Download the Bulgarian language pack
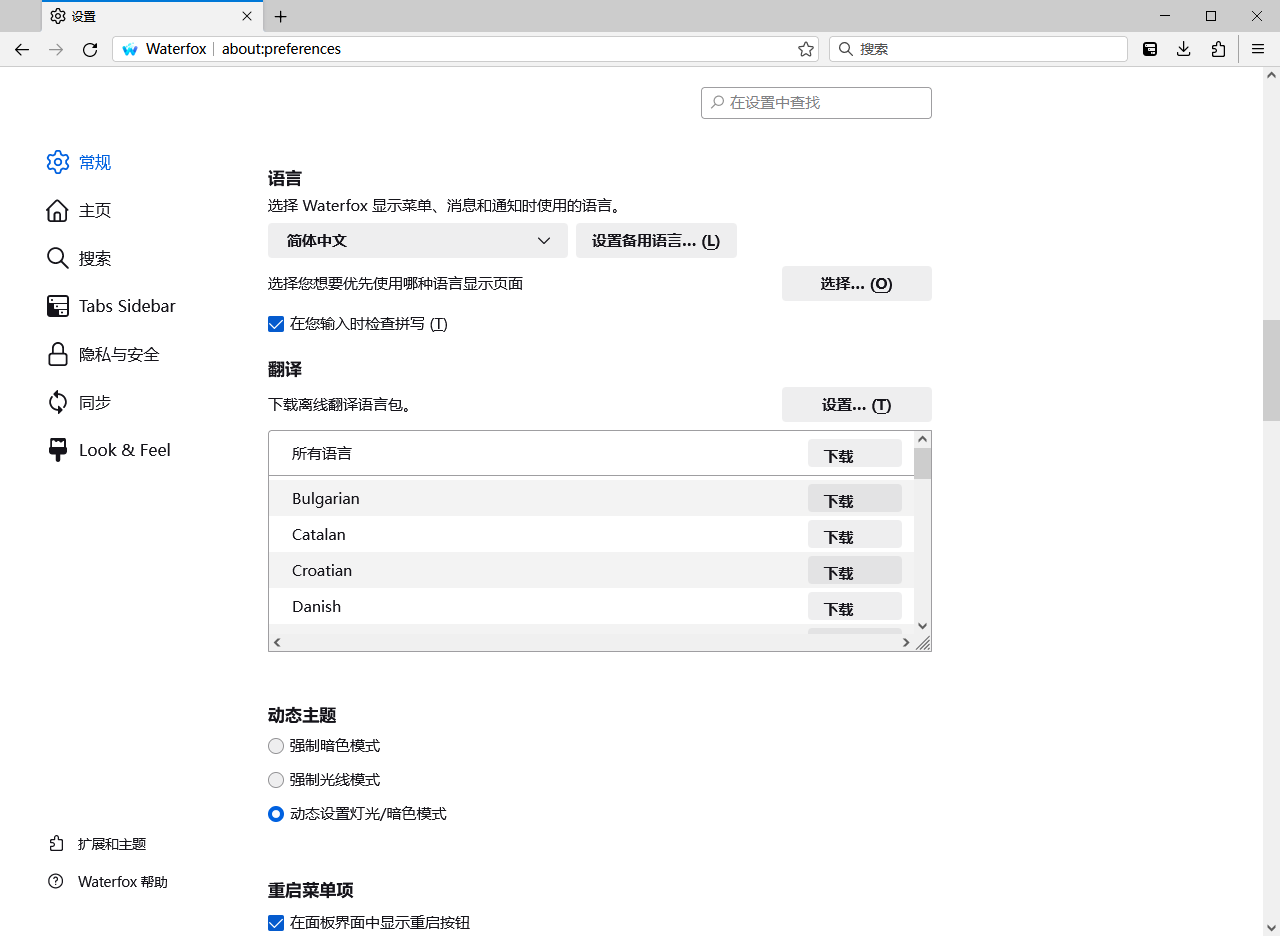 tap(855, 499)
